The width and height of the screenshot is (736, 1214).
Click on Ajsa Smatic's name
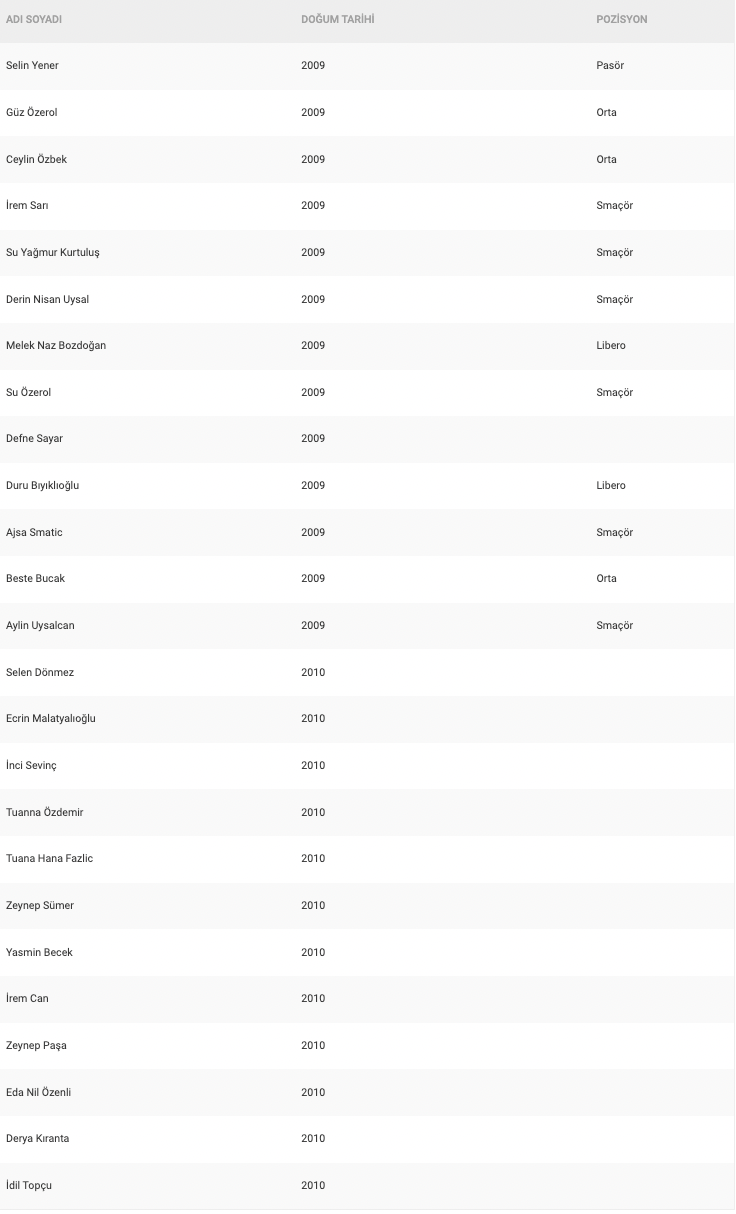pos(34,533)
